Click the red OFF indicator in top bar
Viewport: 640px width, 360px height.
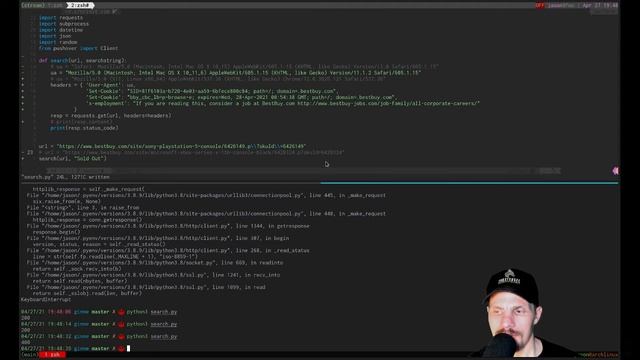(540, 5)
